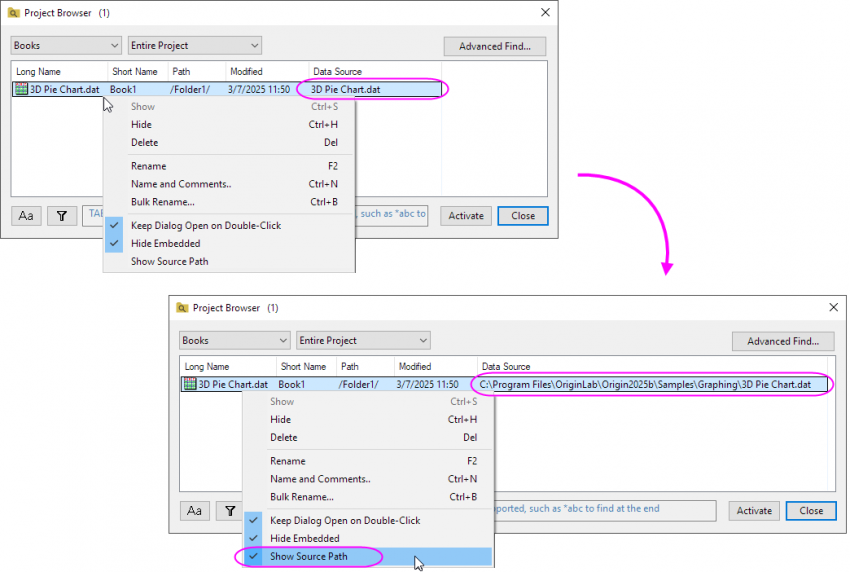Viewport: 850px width, 572px height.
Task: Select Name and Comments.. in the lower context menu
Action: coord(320,479)
